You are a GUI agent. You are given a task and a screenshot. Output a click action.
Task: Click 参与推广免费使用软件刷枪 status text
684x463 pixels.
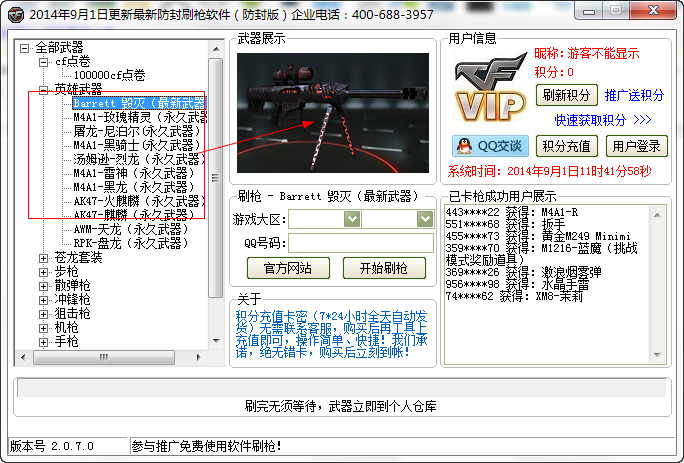point(207,446)
